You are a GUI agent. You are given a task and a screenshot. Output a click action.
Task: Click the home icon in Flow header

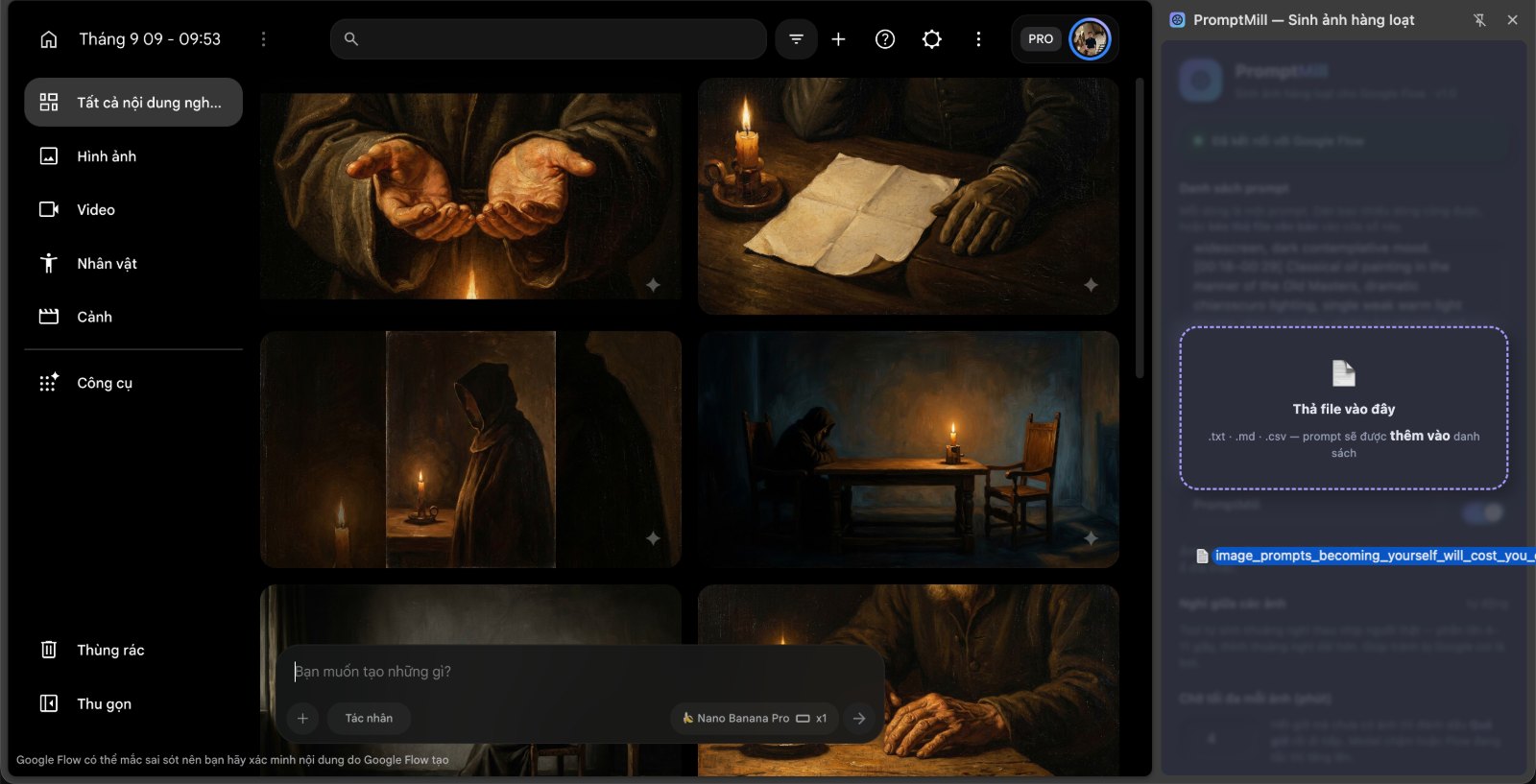coord(49,39)
